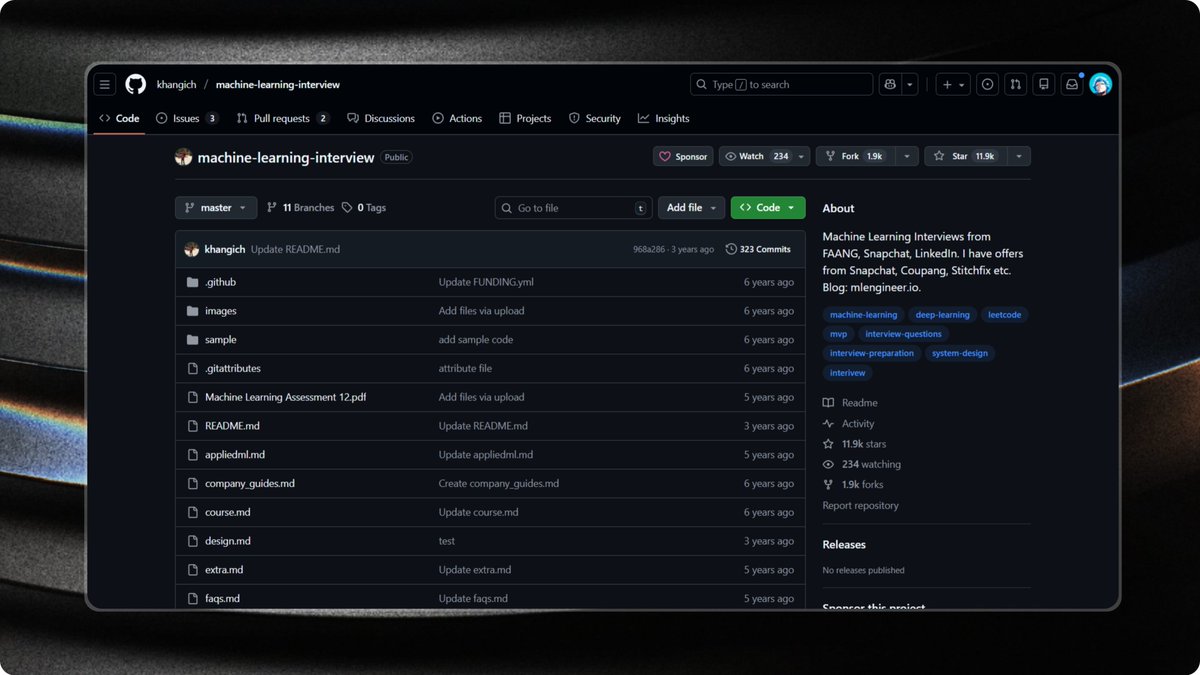This screenshot has width=1200, height=675.
Task: Open the green Code dropdown button
Action: coord(768,208)
